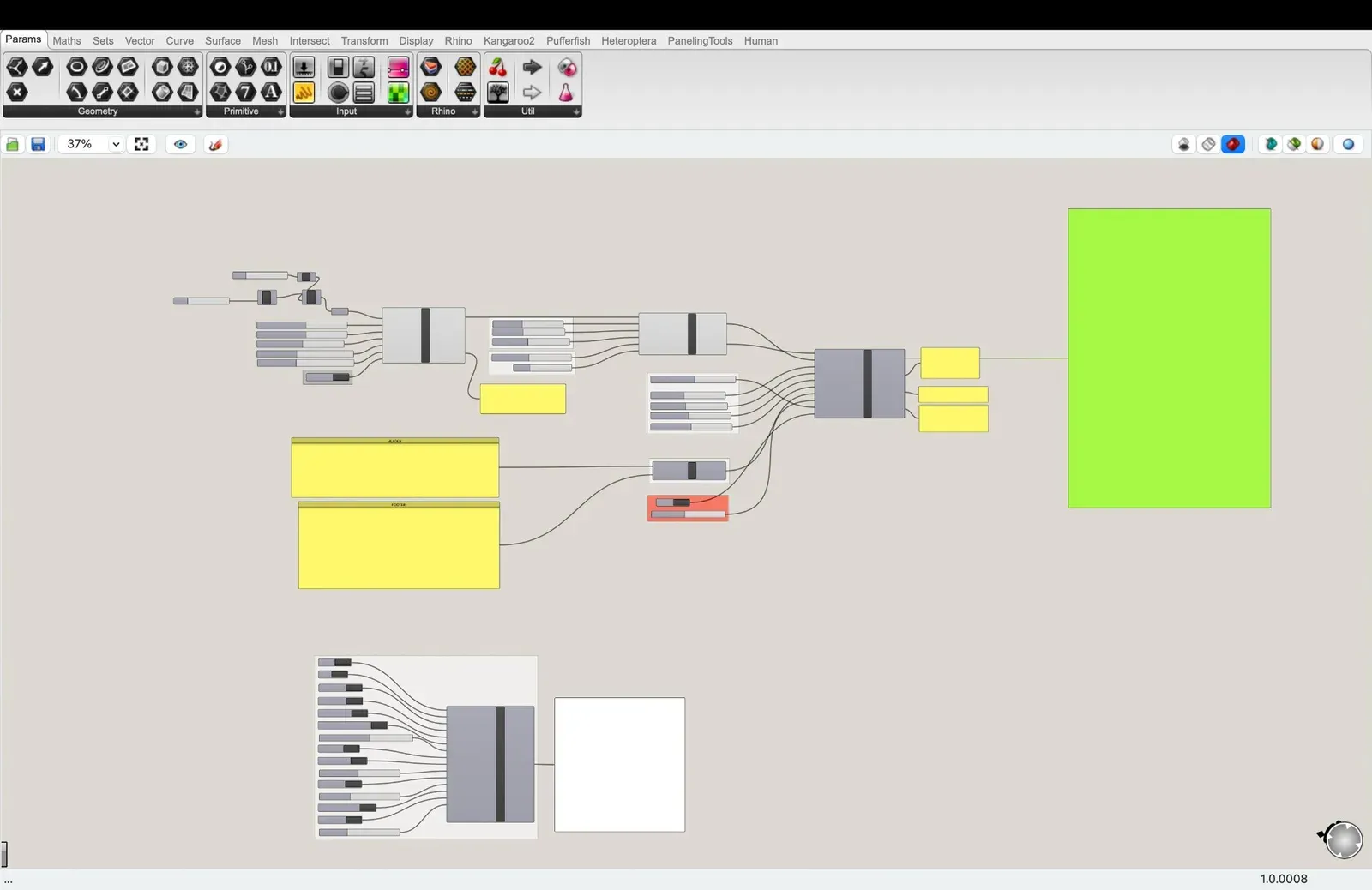Open the Human tab
Viewport: 1372px width, 890px height.
click(x=761, y=40)
